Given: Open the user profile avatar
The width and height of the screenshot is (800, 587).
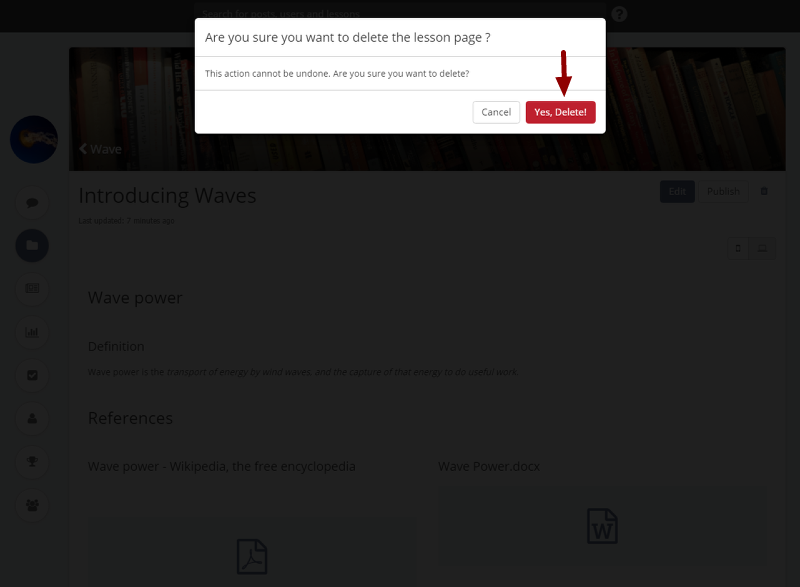Looking at the screenshot, I should point(34,139).
